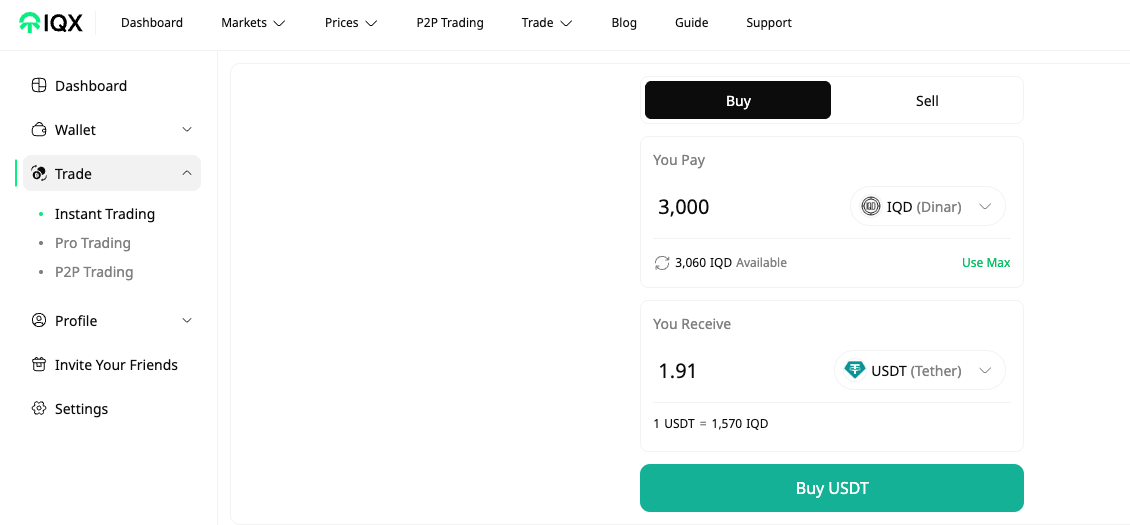Screen dimensions: 1130x525
Task: Open the USDT (Tether) currency selector
Action: [x=920, y=371]
